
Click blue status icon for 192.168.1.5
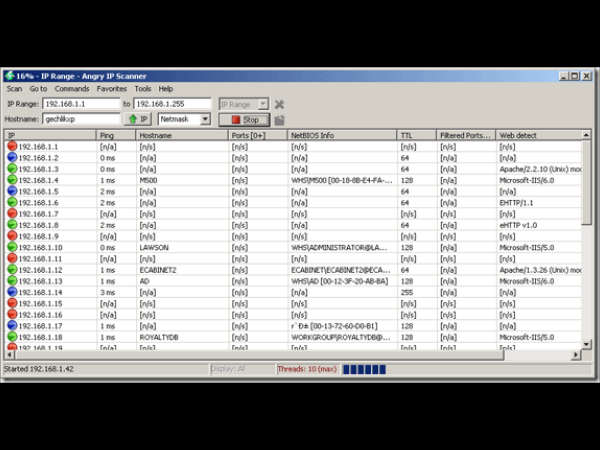[12, 191]
